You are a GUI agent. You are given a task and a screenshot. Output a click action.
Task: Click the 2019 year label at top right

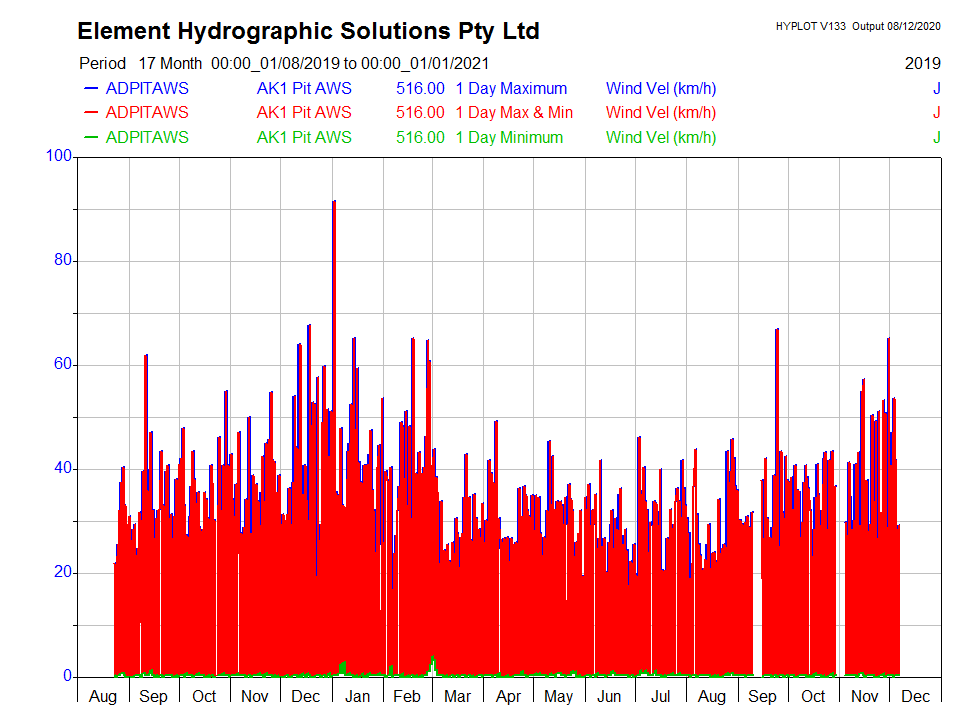click(922, 63)
